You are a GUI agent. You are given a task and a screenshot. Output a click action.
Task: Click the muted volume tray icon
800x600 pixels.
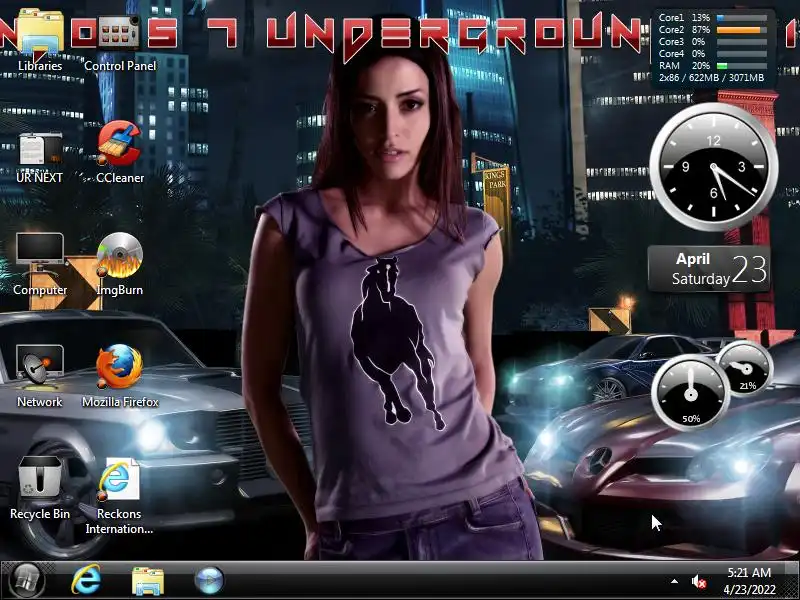[698, 582]
